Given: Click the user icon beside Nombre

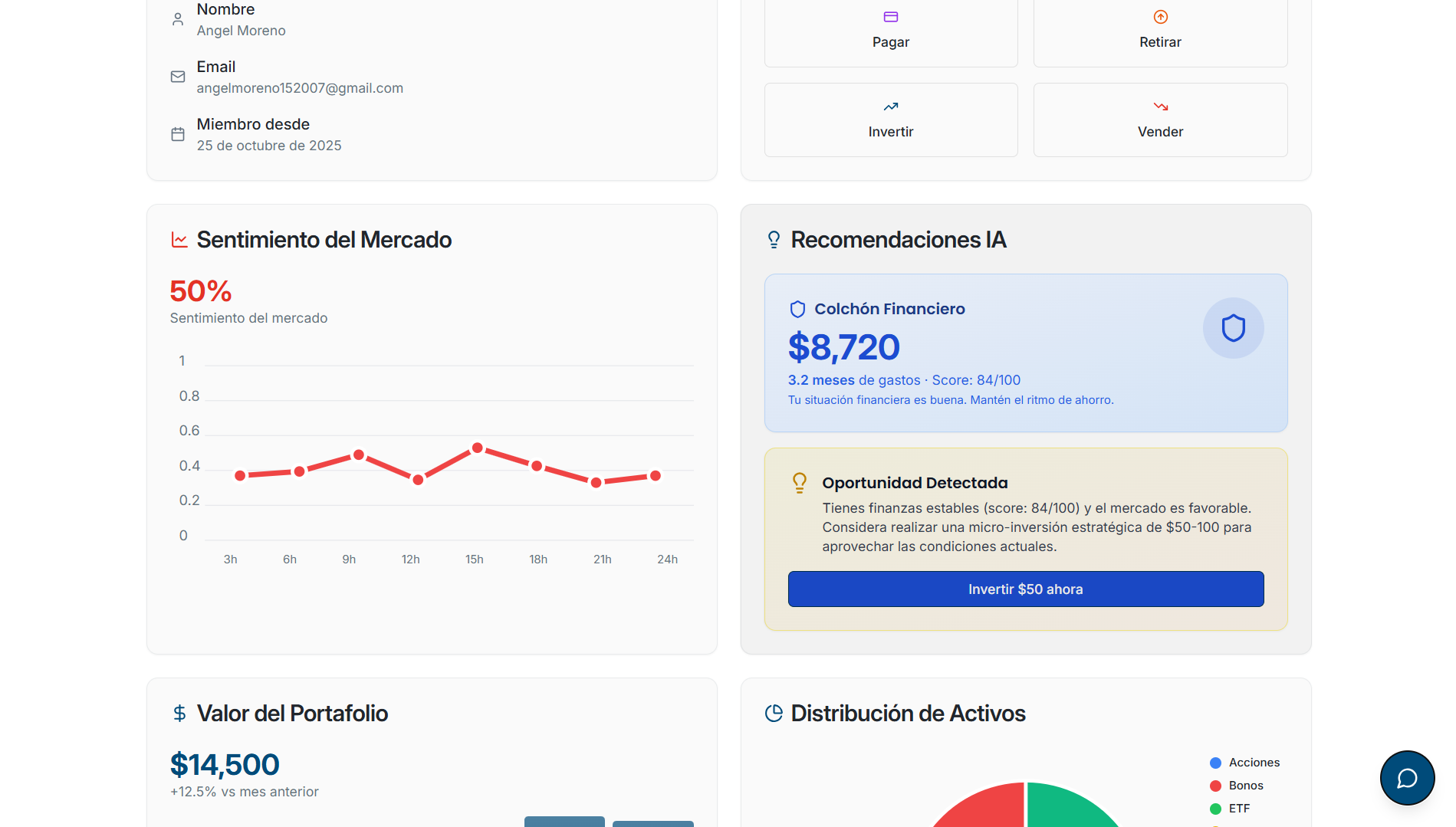Looking at the screenshot, I should pyautogui.click(x=178, y=19).
